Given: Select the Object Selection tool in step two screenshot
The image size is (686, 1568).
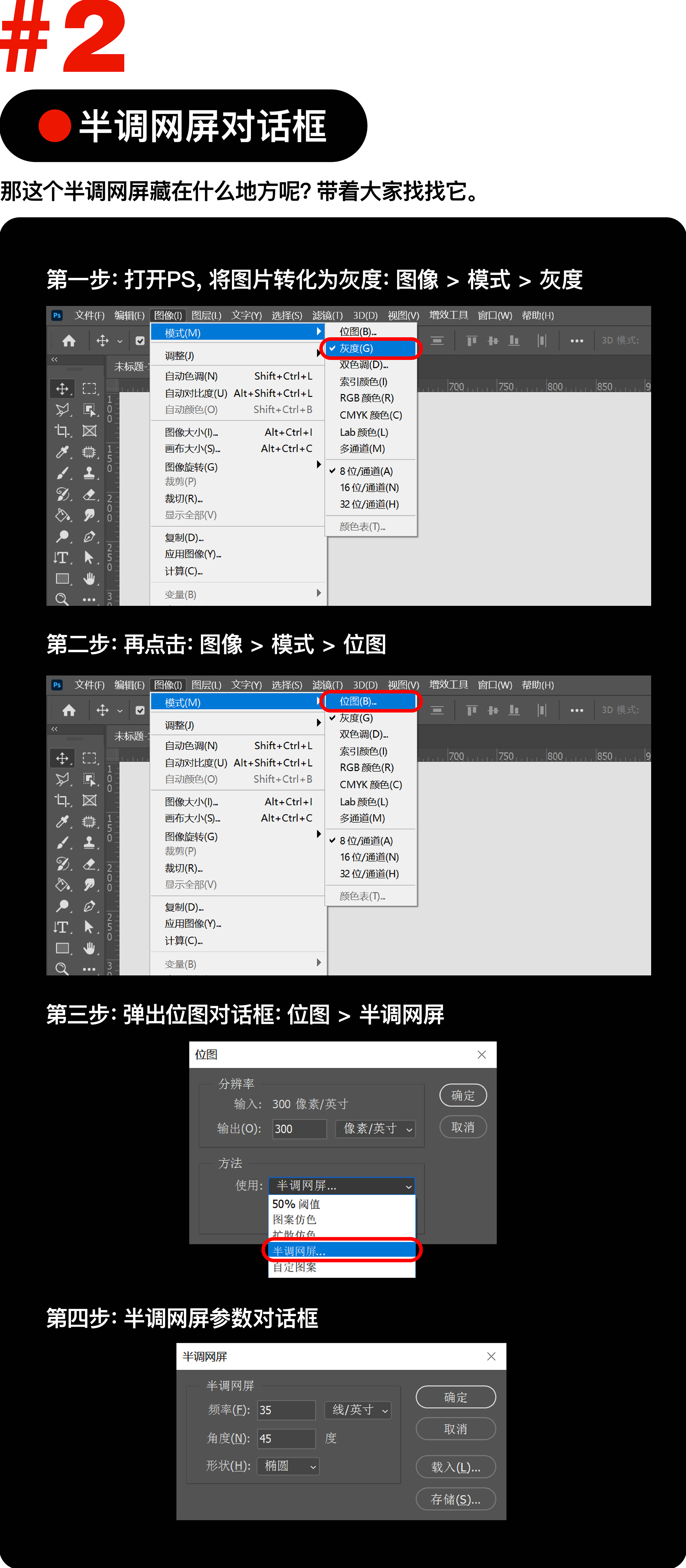Looking at the screenshot, I should coord(89,779).
